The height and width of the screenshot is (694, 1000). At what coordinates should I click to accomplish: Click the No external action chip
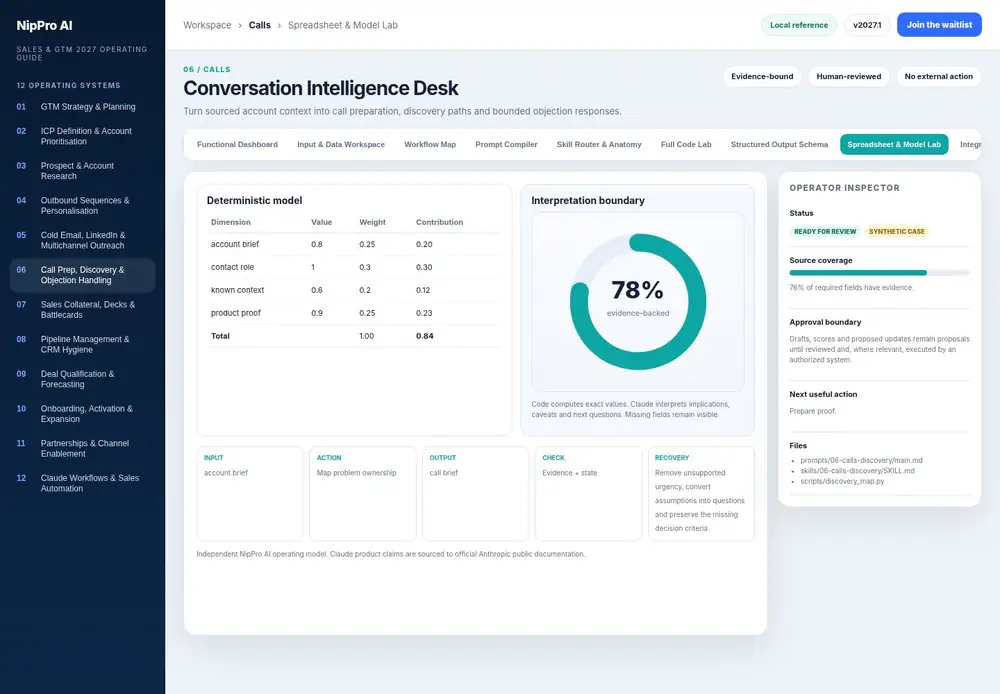(x=938, y=76)
